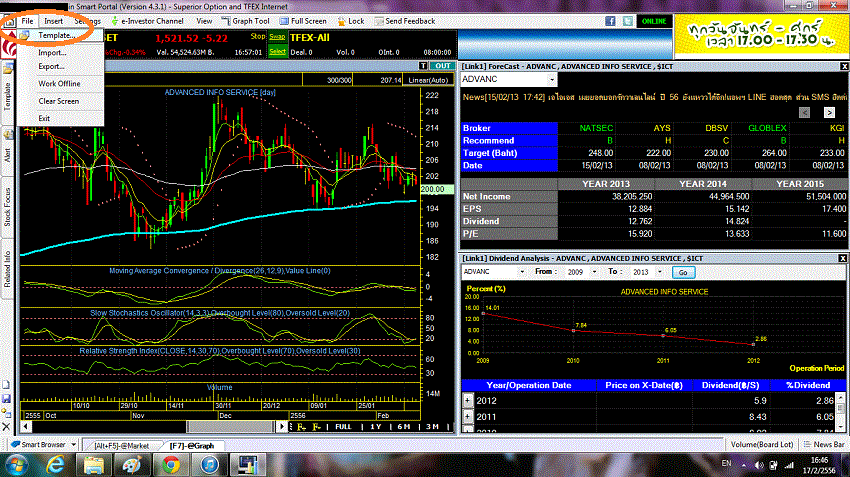
Task: Click the chart horizontal scrollbar thumb
Action: tap(232, 427)
